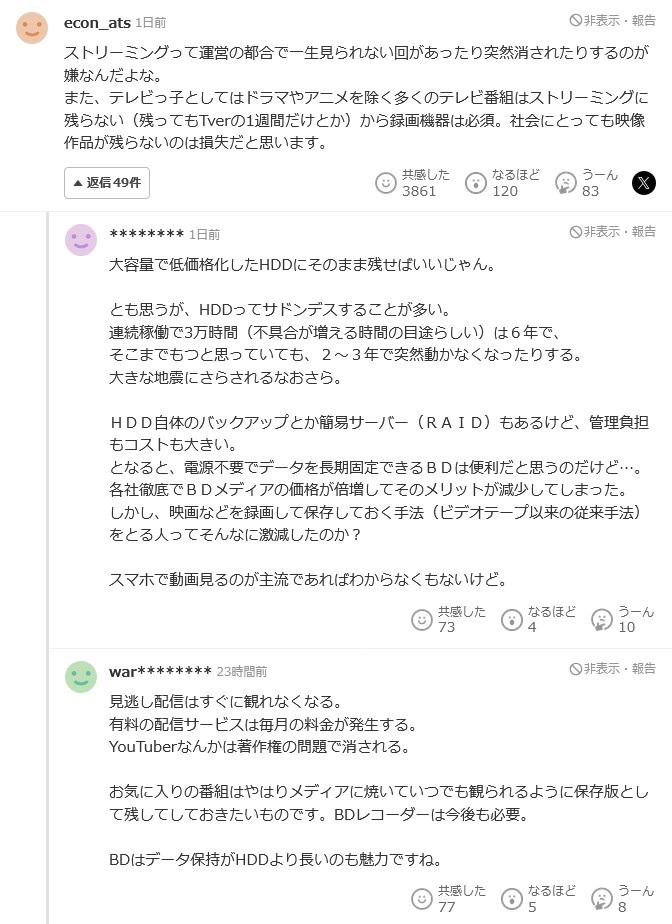The image size is (672, 924).
Task: Click 共感した smiley showing 77 reactions
Action: (x=422, y=898)
